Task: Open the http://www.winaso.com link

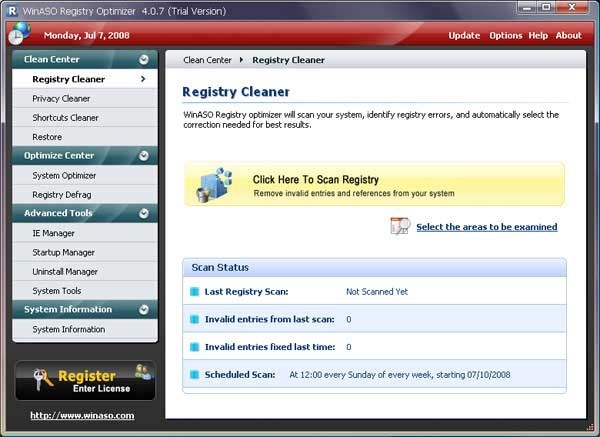Action: (x=82, y=416)
